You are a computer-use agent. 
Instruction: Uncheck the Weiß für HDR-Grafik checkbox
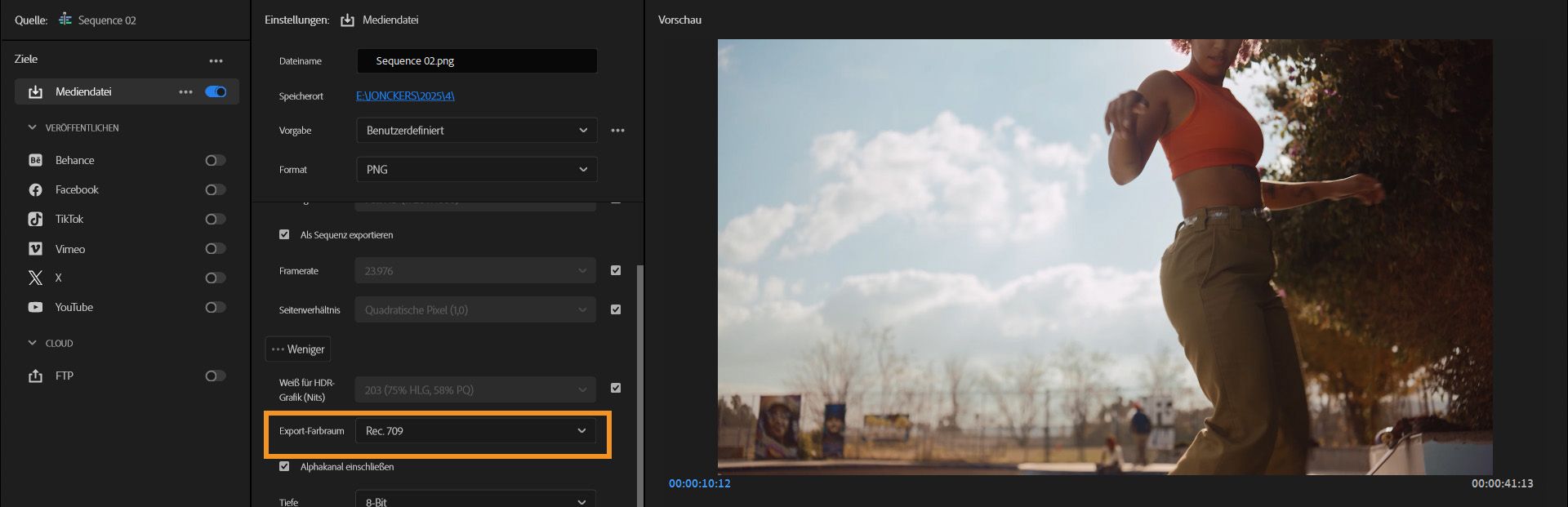616,389
